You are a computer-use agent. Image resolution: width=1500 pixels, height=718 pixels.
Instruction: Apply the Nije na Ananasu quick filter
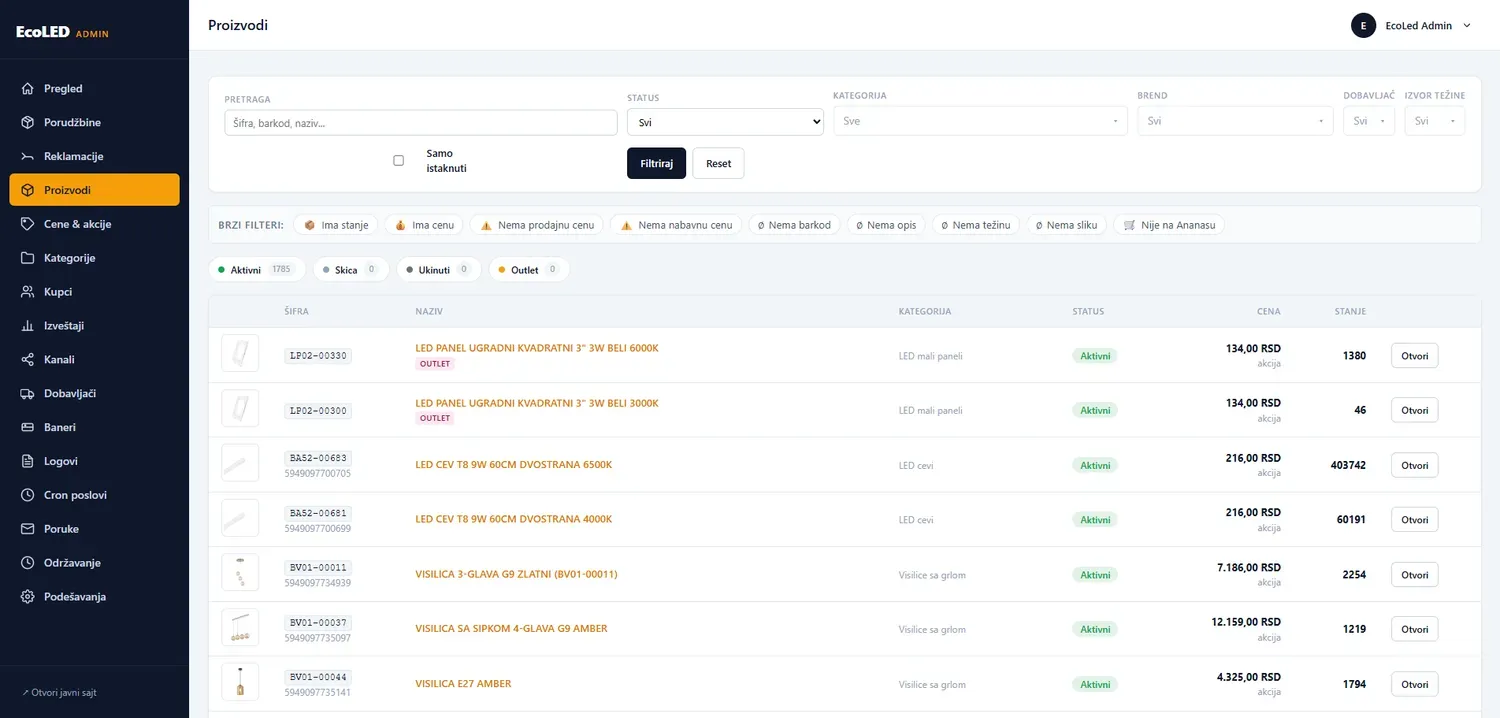1169,225
